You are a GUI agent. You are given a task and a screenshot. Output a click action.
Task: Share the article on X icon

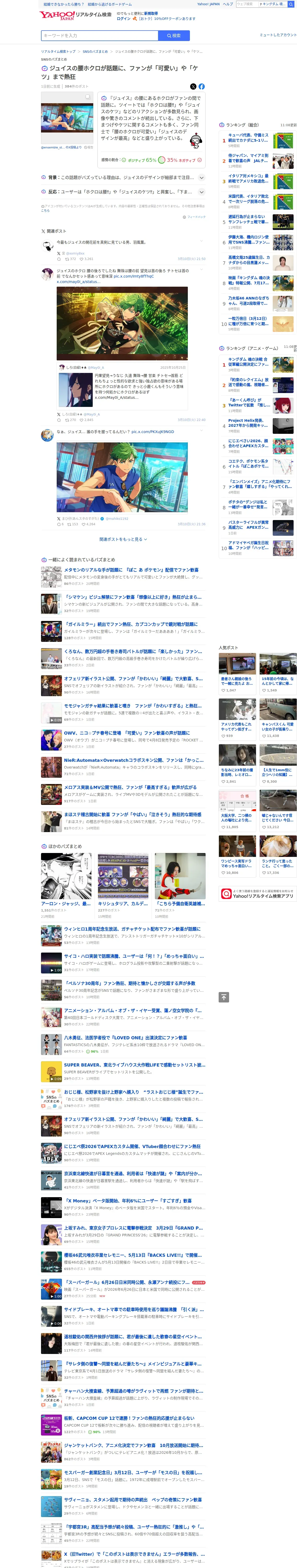pos(193,87)
